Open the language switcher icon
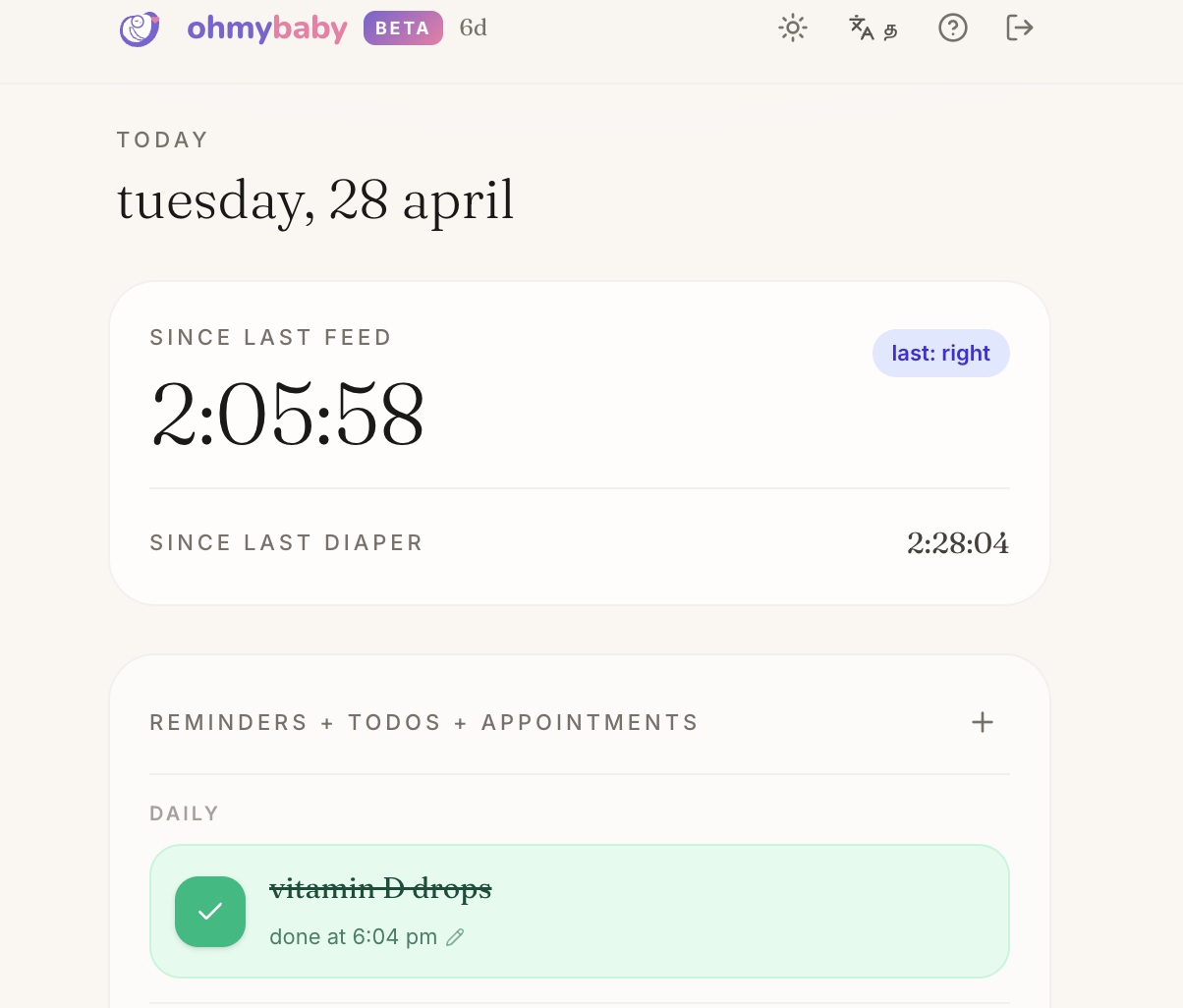 point(873,29)
